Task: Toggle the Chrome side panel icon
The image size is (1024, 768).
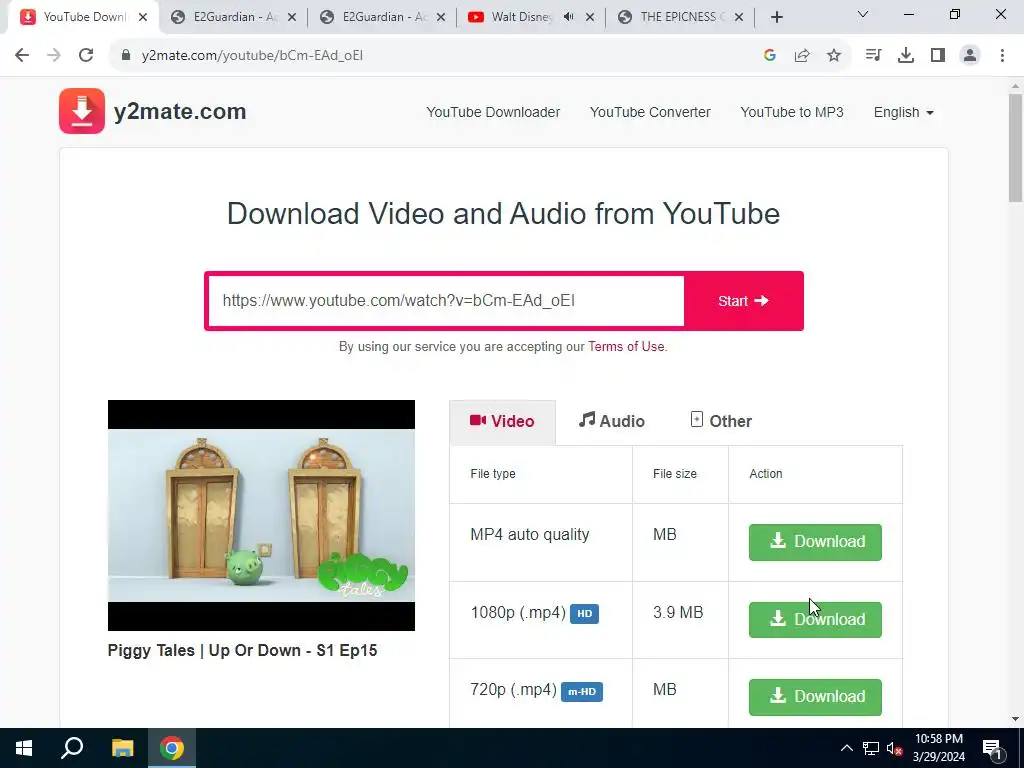Action: (x=938, y=56)
